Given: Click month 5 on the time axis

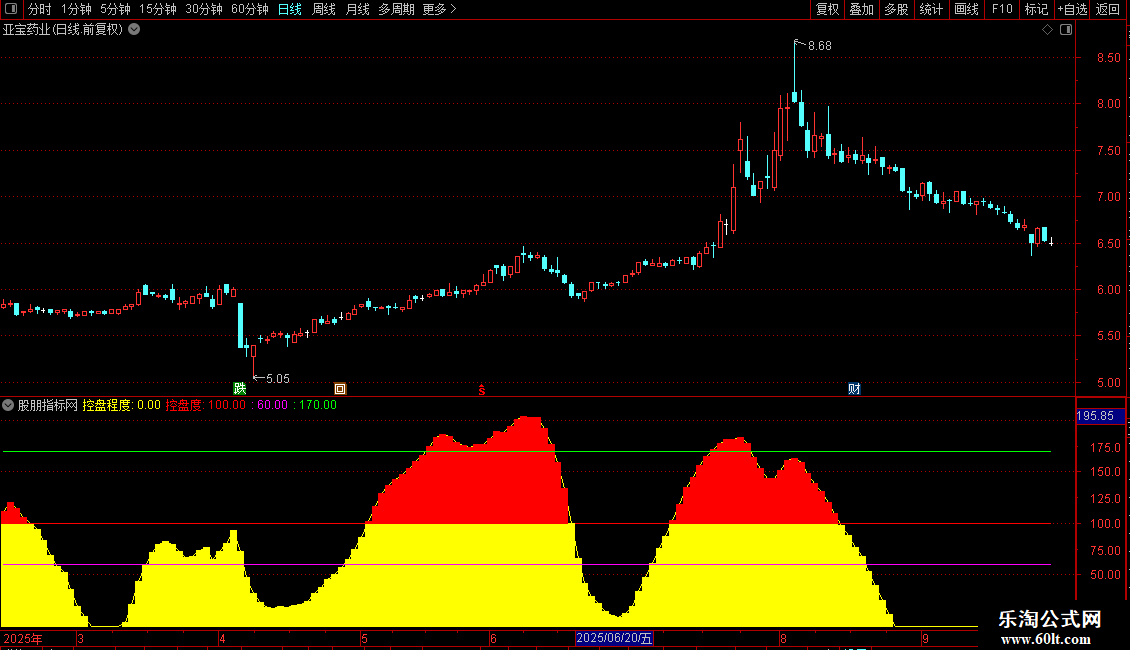Looking at the screenshot, I should 364,638.
